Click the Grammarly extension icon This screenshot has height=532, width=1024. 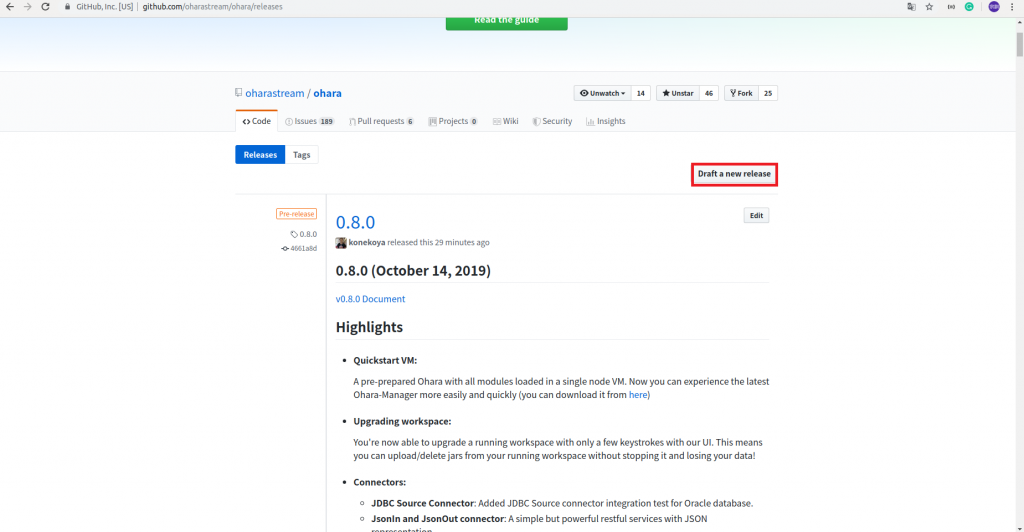pos(969,7)
